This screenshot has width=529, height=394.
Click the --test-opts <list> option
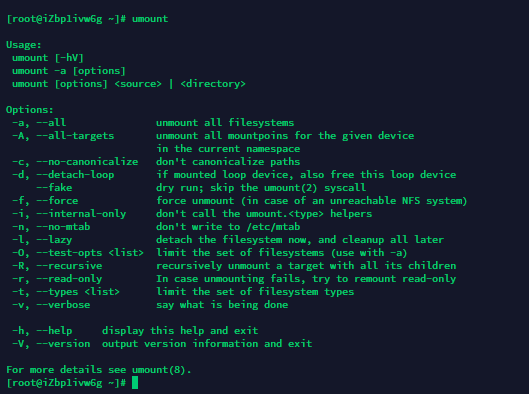pos(90,253)
